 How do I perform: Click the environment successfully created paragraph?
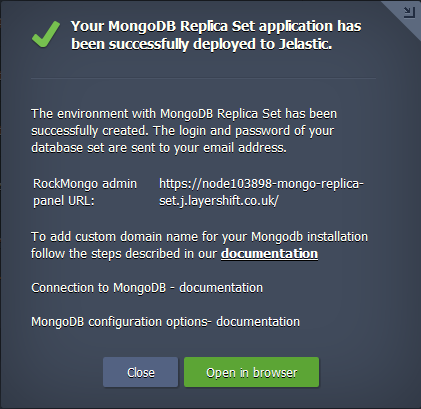click(x=184, y=131)
